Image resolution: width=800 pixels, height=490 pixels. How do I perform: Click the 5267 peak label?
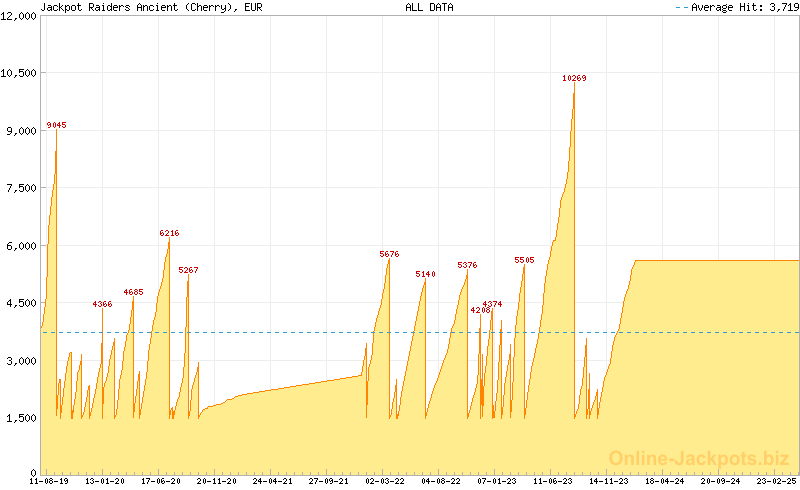[x=188, y=270]
